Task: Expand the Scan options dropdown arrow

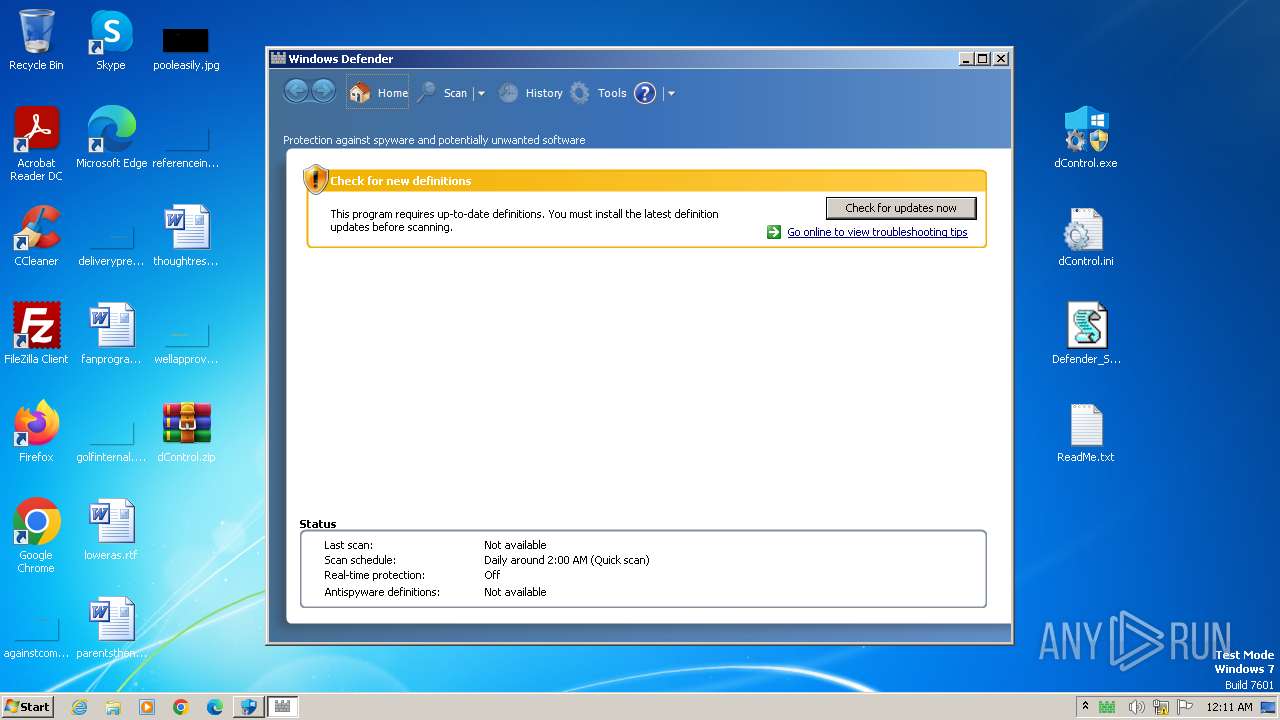Action: tap(481, 93)
